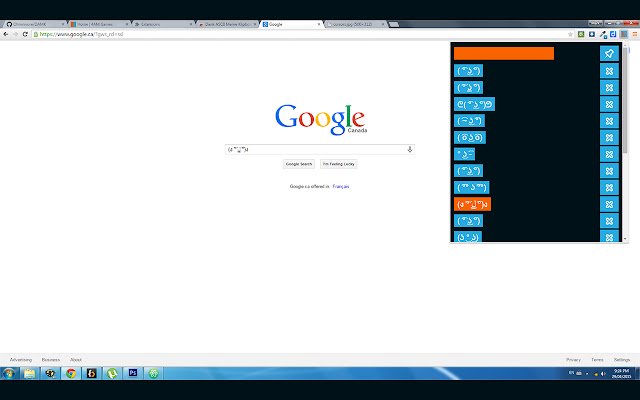Choose the wide-eyebrow Lenny face
Viewport: 640px width, 400px height.
point(471,187)
